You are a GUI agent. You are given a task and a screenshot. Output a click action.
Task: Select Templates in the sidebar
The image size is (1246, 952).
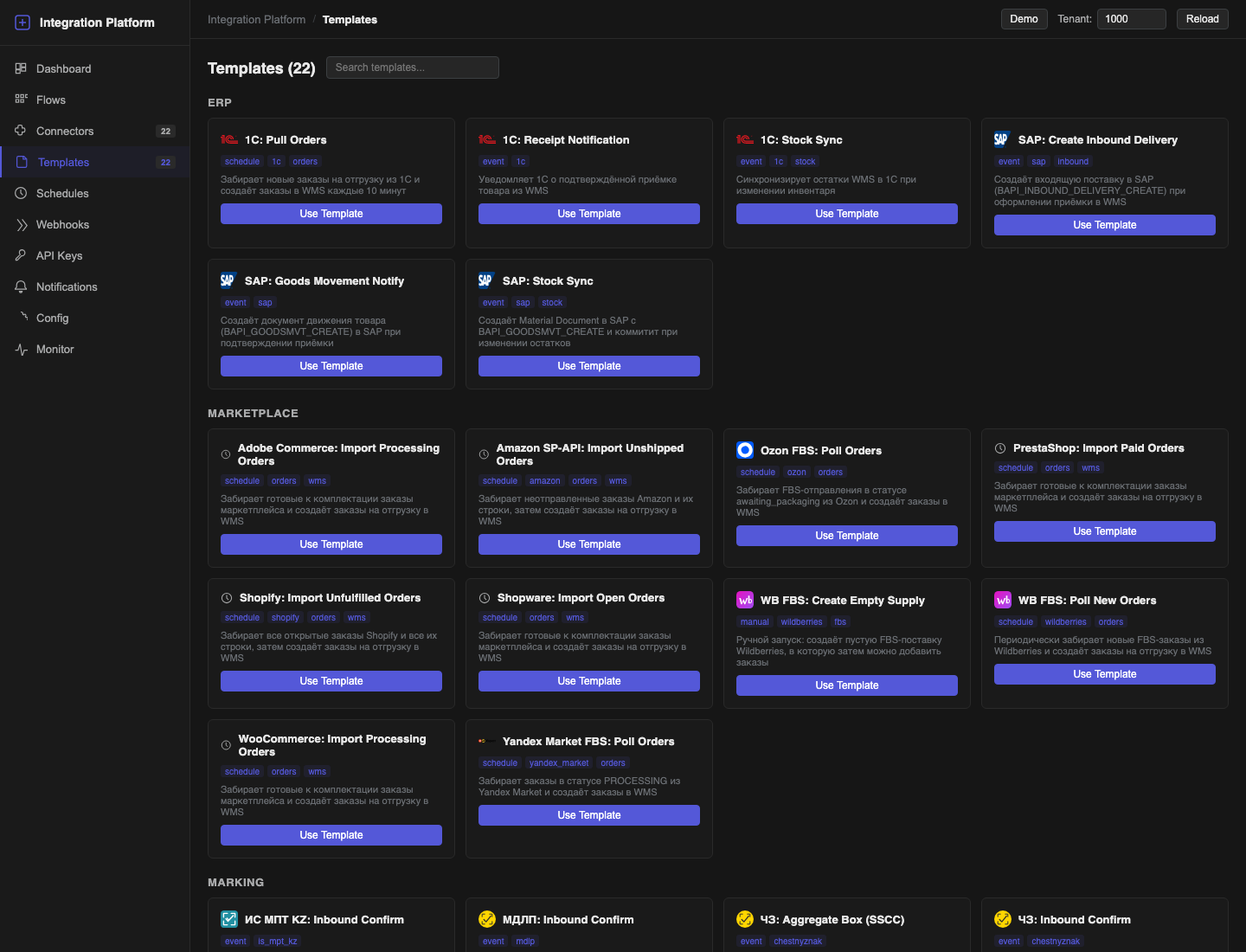coord(94,162)
